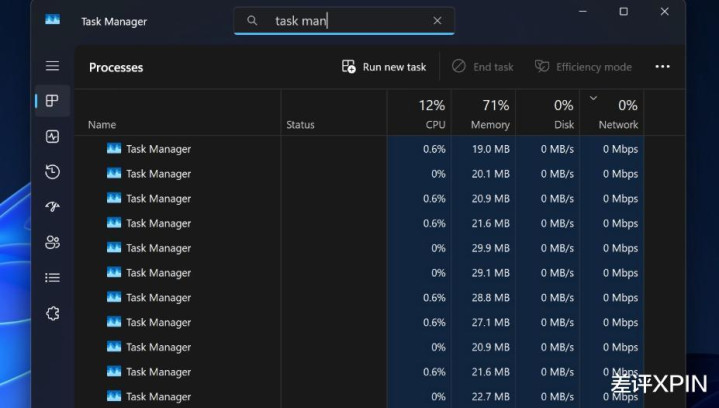
Task: Sort processes by Name column
Action: click(x=102, y=125)
